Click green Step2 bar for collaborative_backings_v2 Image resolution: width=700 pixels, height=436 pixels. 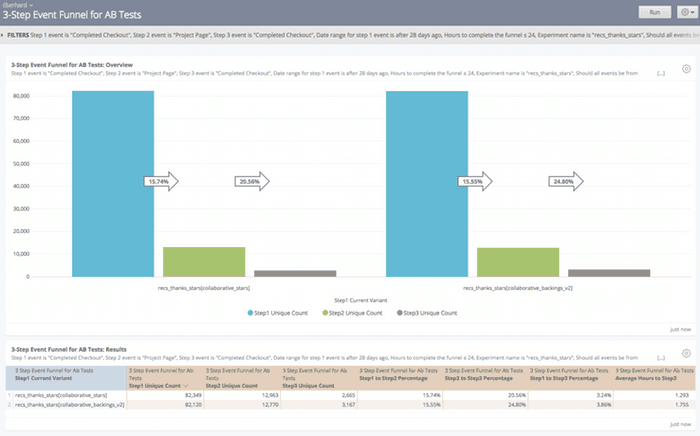click(x=517, y=261)
